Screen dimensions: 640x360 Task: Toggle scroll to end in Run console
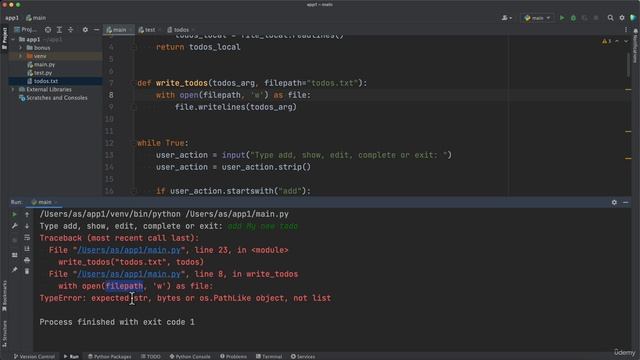27,249
